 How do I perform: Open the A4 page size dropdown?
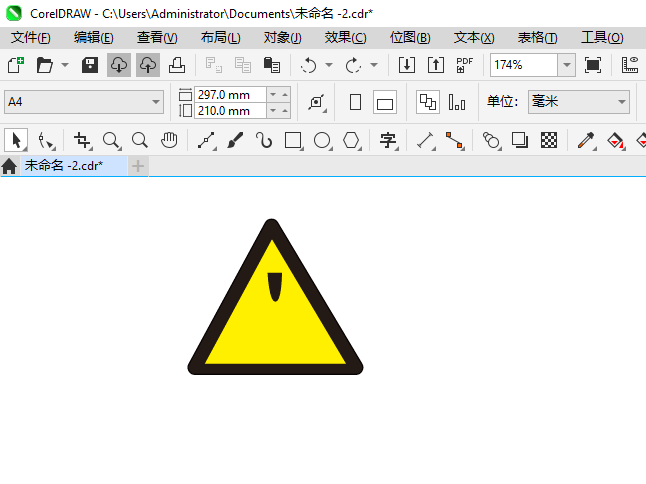pos(84,102)
